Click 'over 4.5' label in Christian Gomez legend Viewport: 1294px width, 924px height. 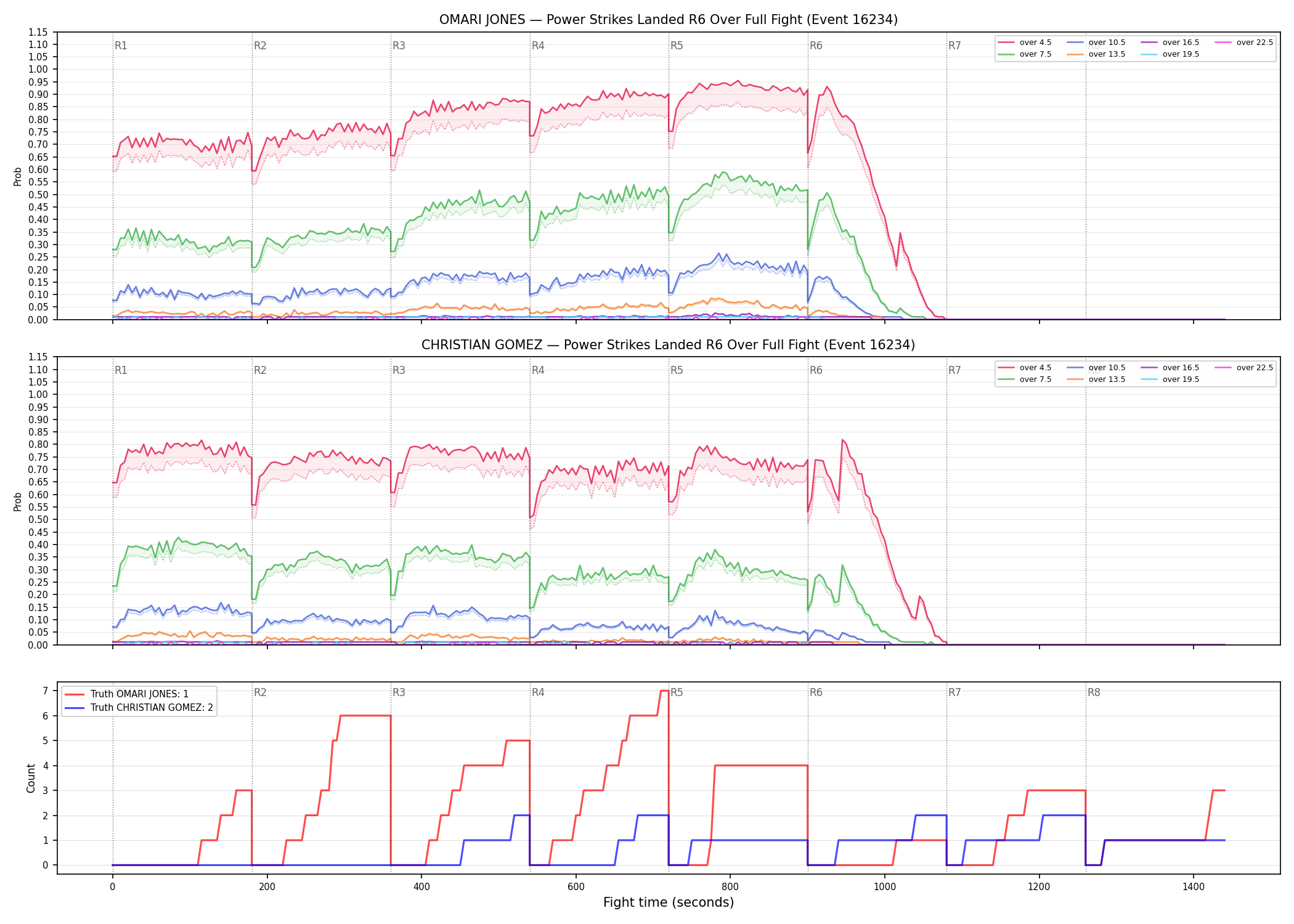[1035, 368]
